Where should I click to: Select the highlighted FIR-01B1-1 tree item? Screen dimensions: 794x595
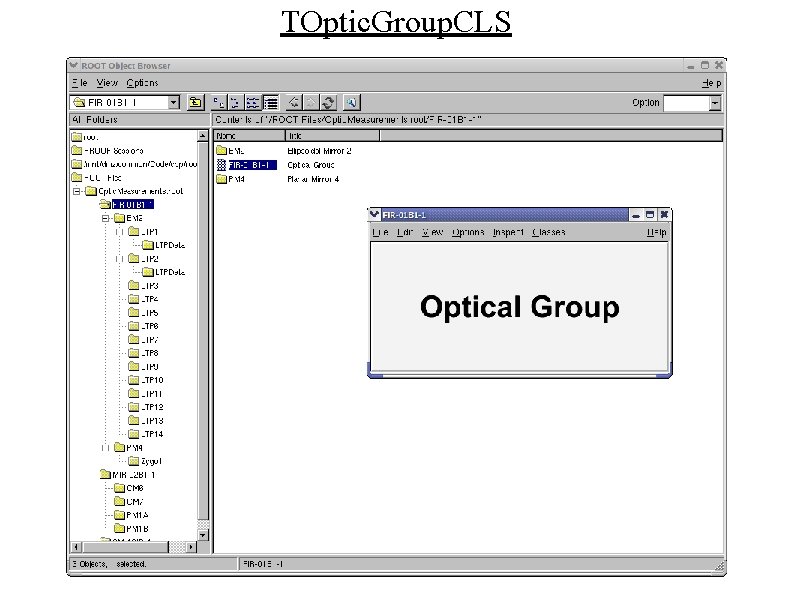(x=133, y=205)
